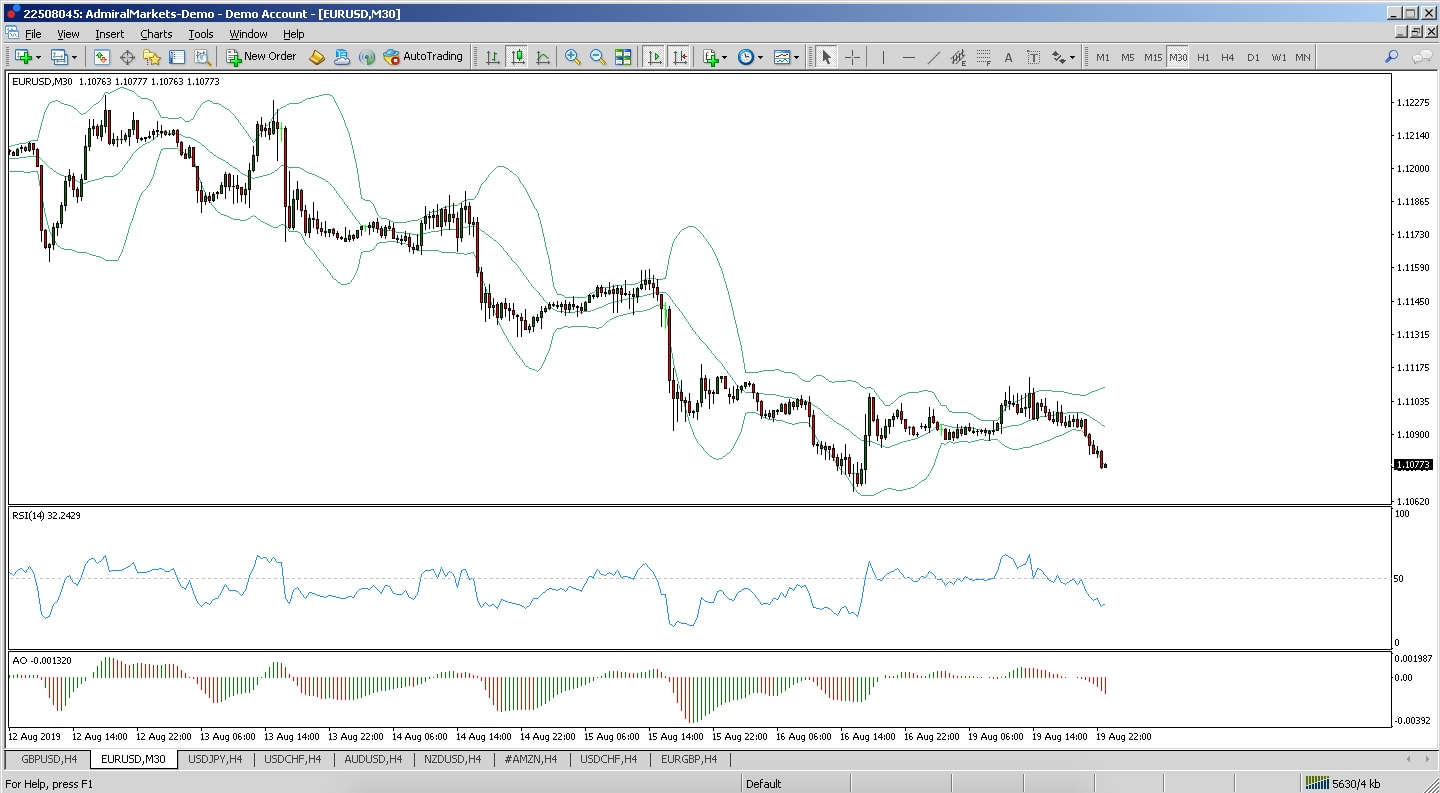The height and width of the screenshot is (793, 1440).
Task: Open the Charts menu
Action: pos(156,34)
